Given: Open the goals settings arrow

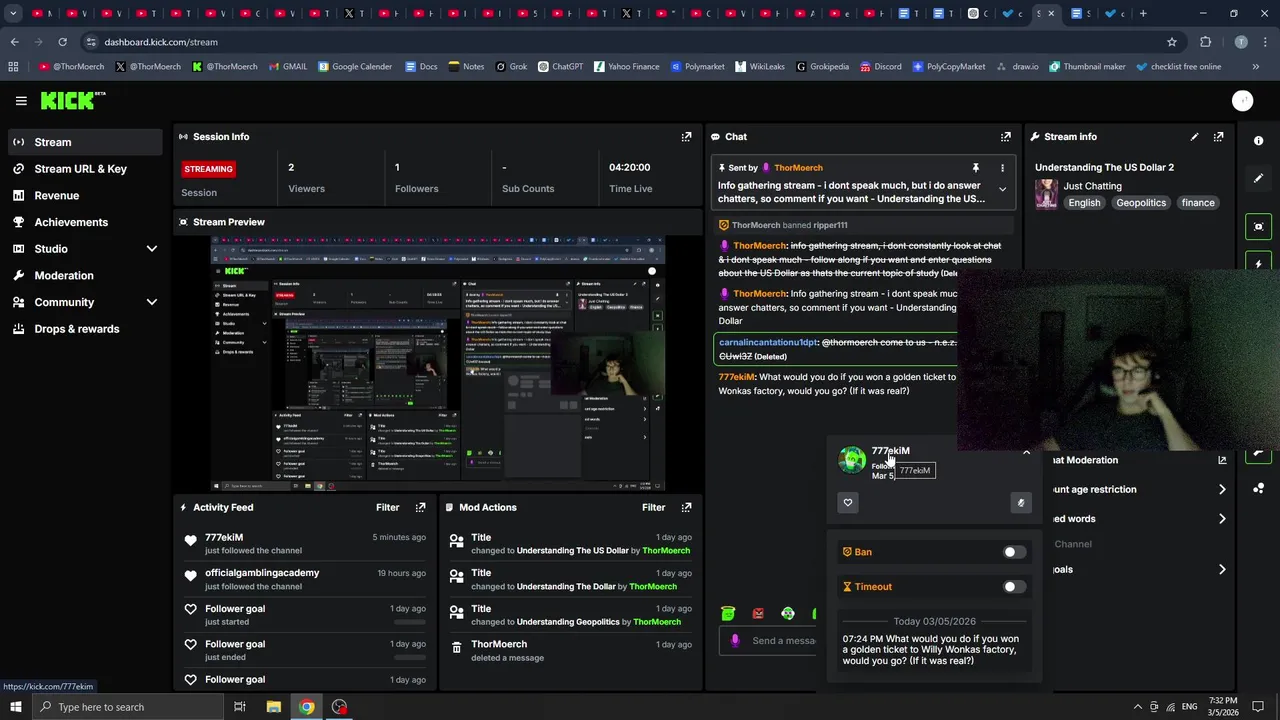Looking at the screenshot, I should point(1221,569).
